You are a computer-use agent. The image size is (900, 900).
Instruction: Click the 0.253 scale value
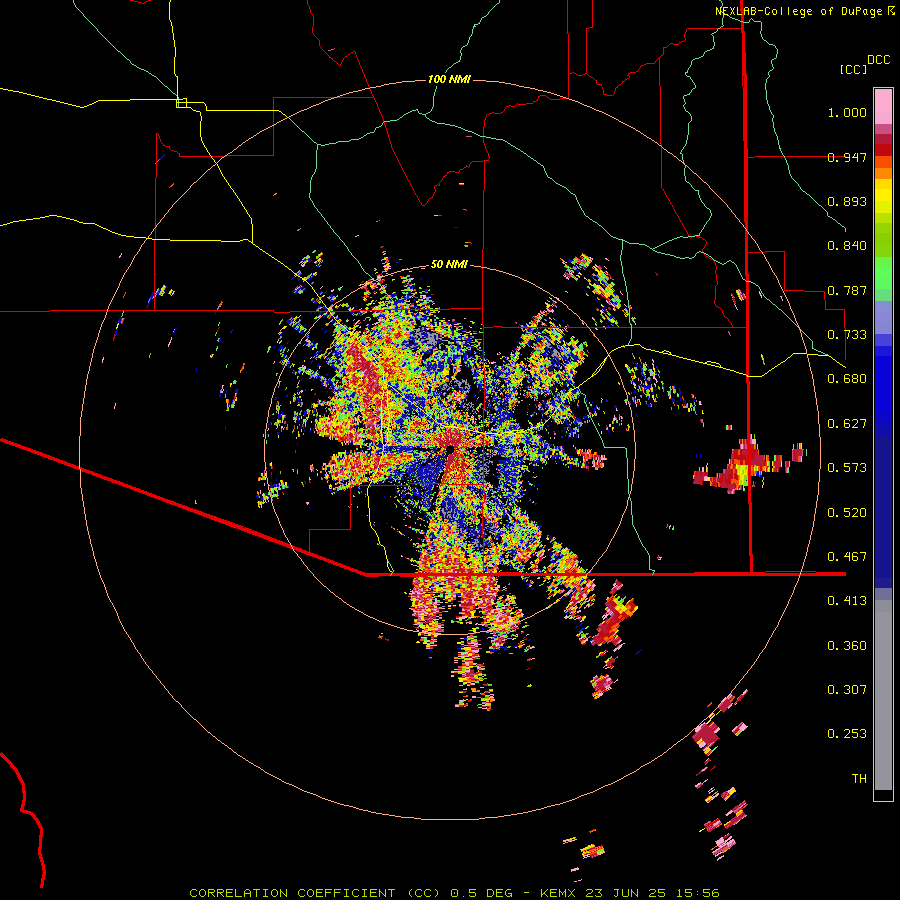click(x=847, y=734)
